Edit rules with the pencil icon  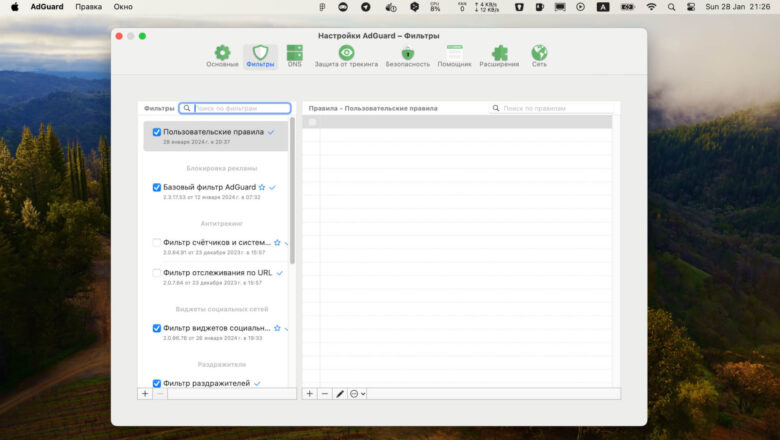(x=340, y=394)
